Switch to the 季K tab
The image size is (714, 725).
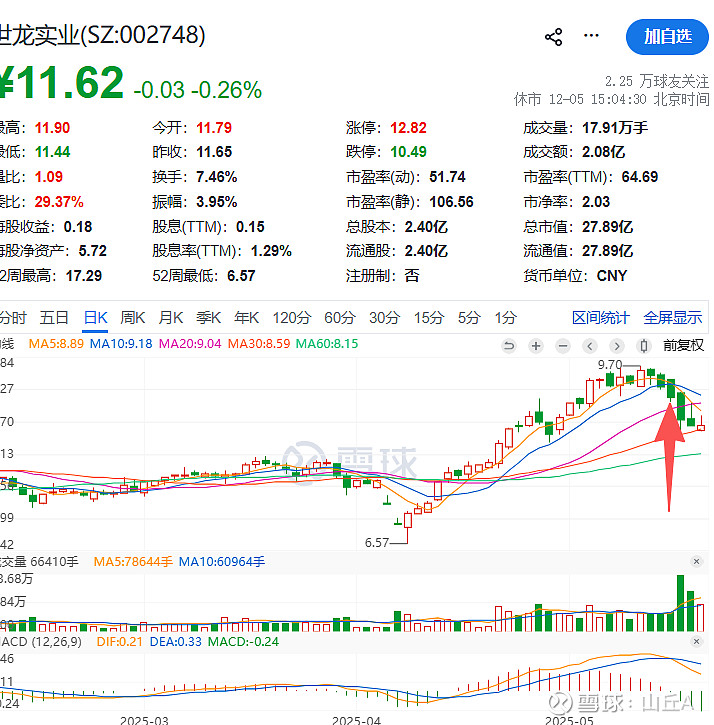209,318
